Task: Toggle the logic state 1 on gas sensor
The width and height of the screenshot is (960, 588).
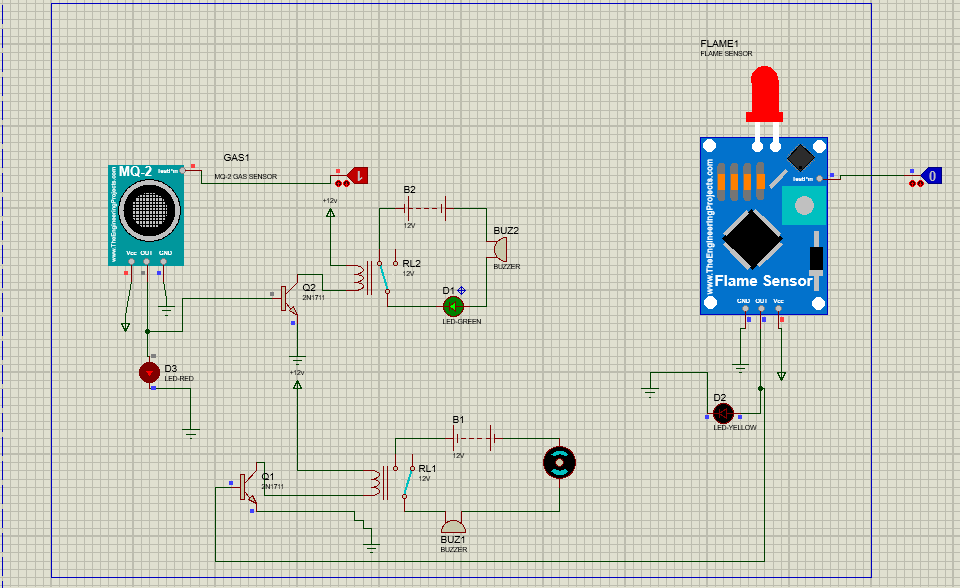Action: (358, 176)
